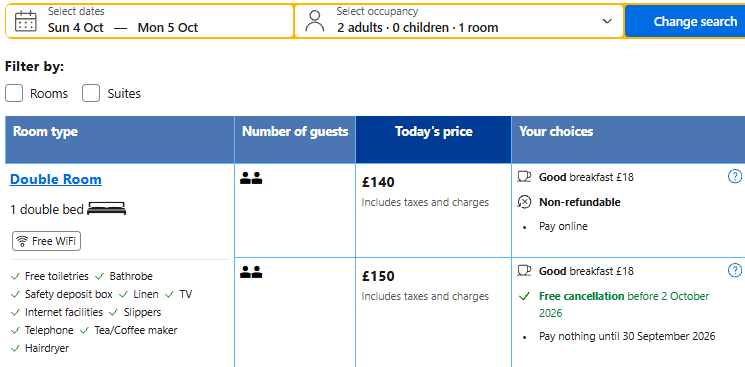Click the calendar icon for dates

click(x=26, y=21)
